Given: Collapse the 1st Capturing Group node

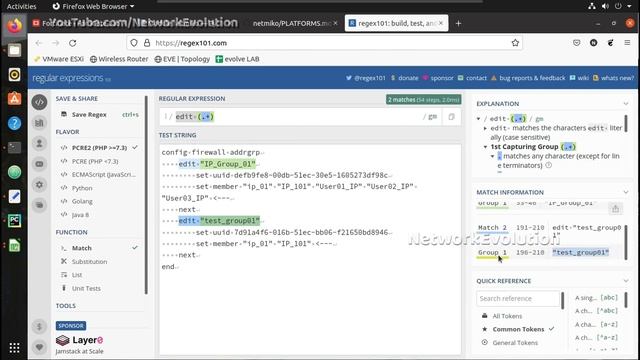Looking at the screenshot, I should [x=485, y=147].
